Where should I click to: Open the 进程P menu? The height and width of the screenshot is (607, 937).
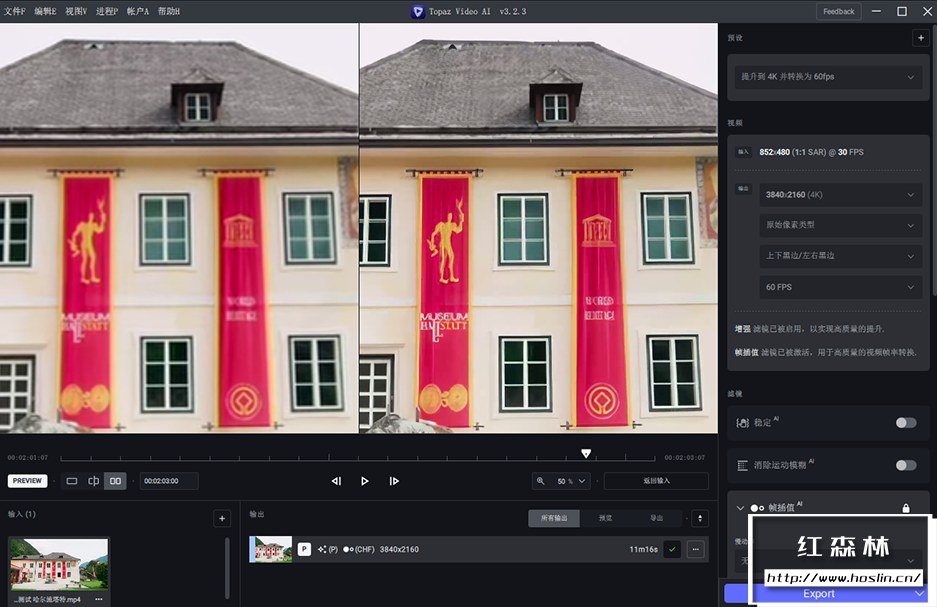[107, 11]
